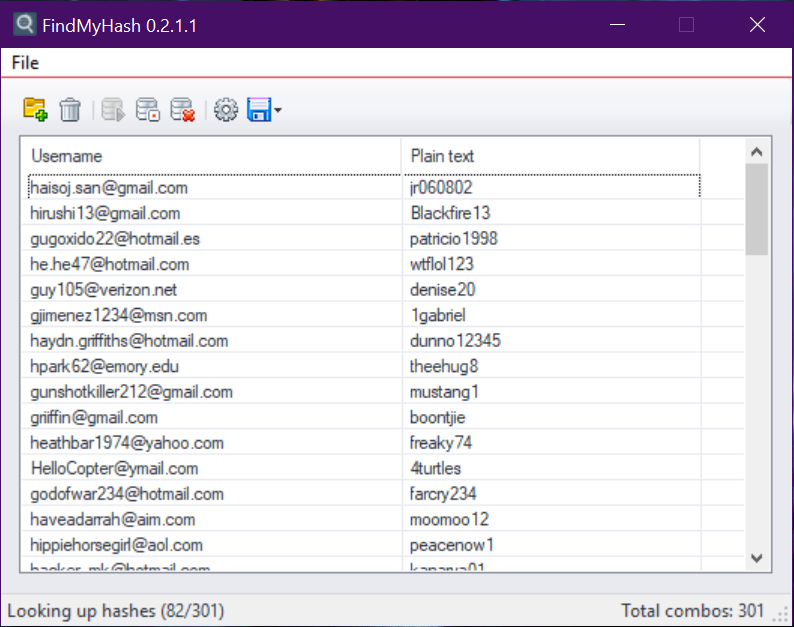Viewport: 794px width, 627px height.
Task: Click the Total combos status bar text
Action: (692, 610)
